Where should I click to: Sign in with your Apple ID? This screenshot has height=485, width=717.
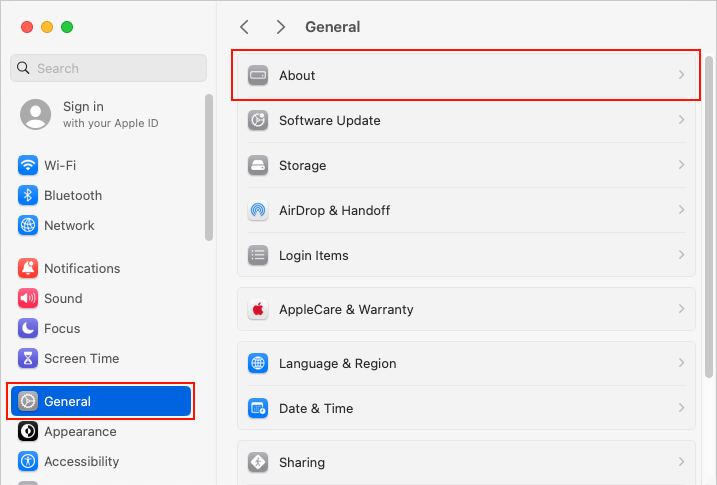[96, 114]
